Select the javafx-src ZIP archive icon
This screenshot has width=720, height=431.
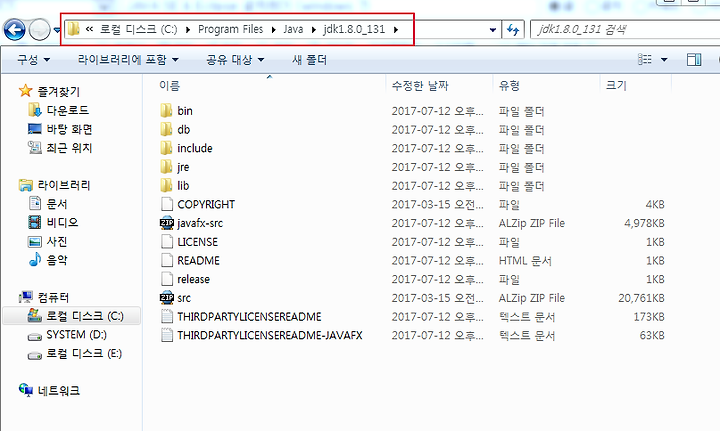[x=167, y=223]
